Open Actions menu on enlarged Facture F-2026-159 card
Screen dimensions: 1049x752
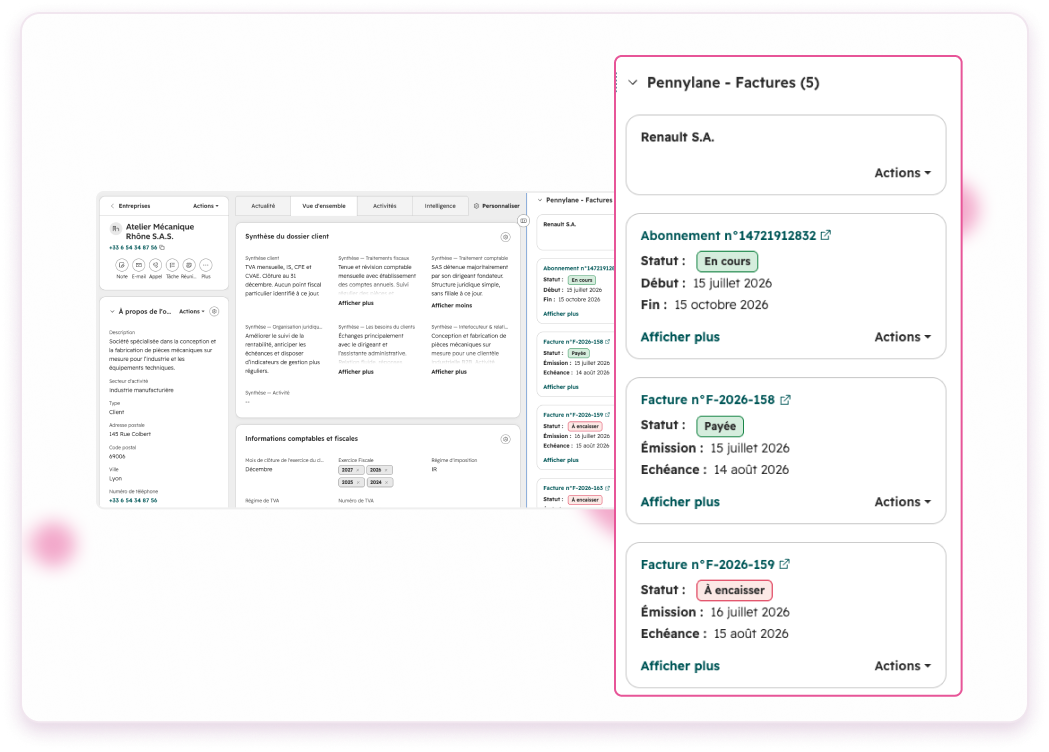click(x=902, y=666)
